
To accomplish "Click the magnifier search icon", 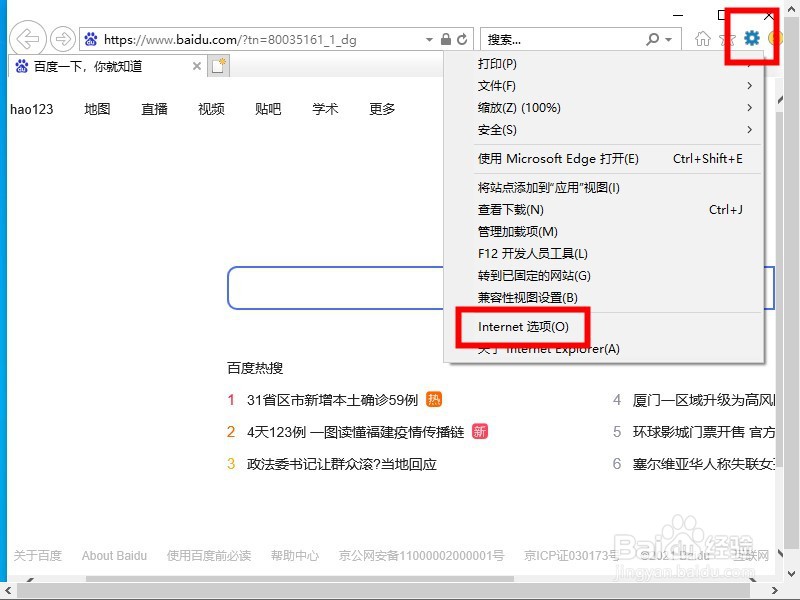I will coord(653,39).
